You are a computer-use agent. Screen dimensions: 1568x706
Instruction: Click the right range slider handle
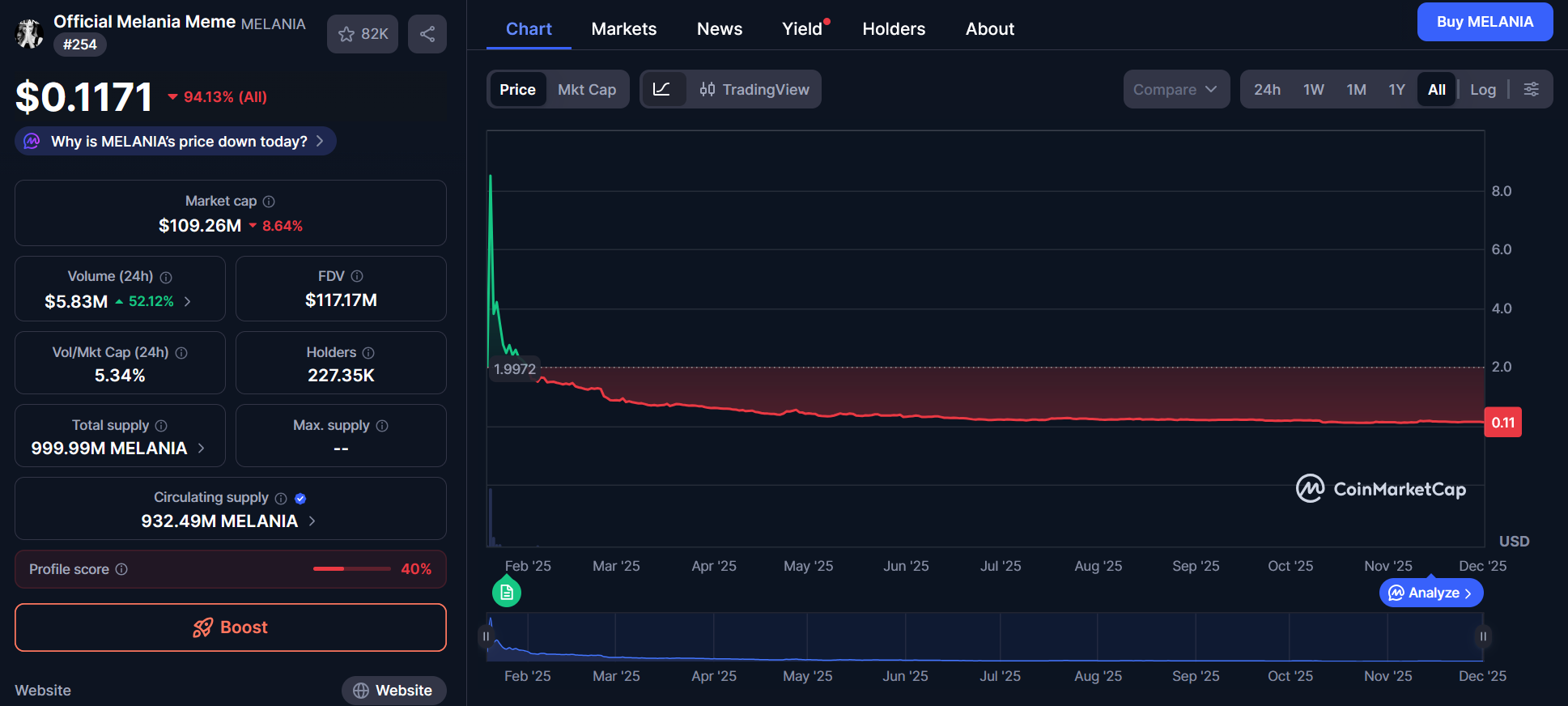pos(1483,636)
